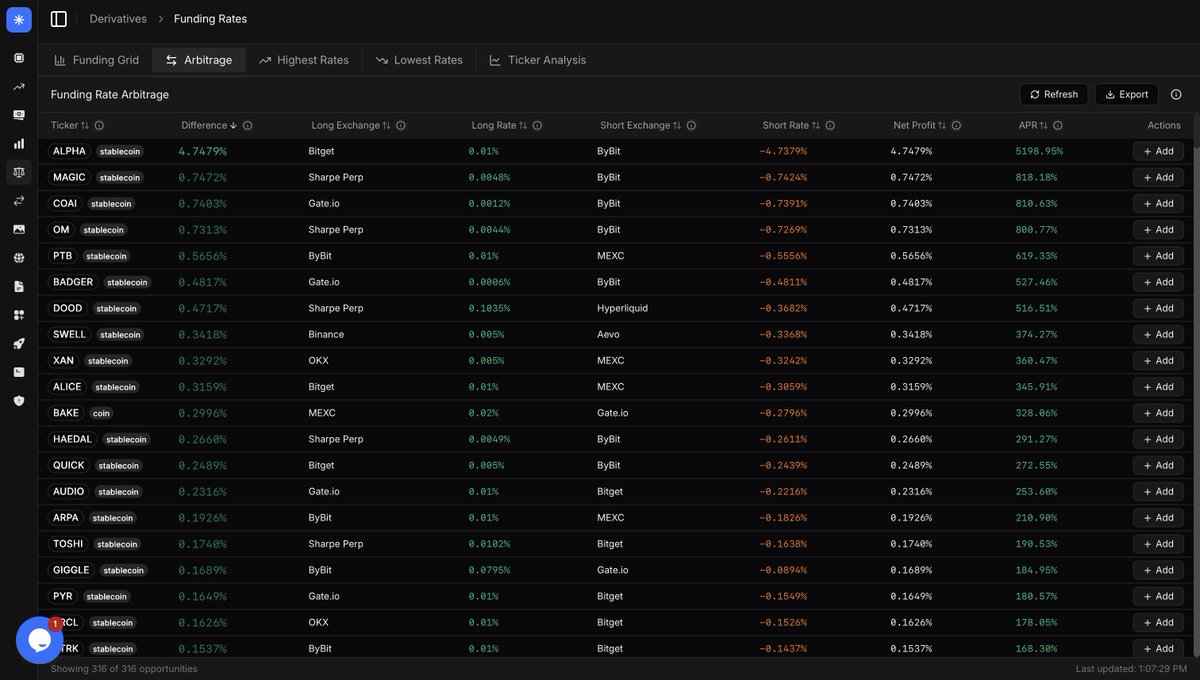Open the rocket icon in the sidebar
Viewport: 1200px width, 680px height.
pyautogui.click(x=19, y=343)
